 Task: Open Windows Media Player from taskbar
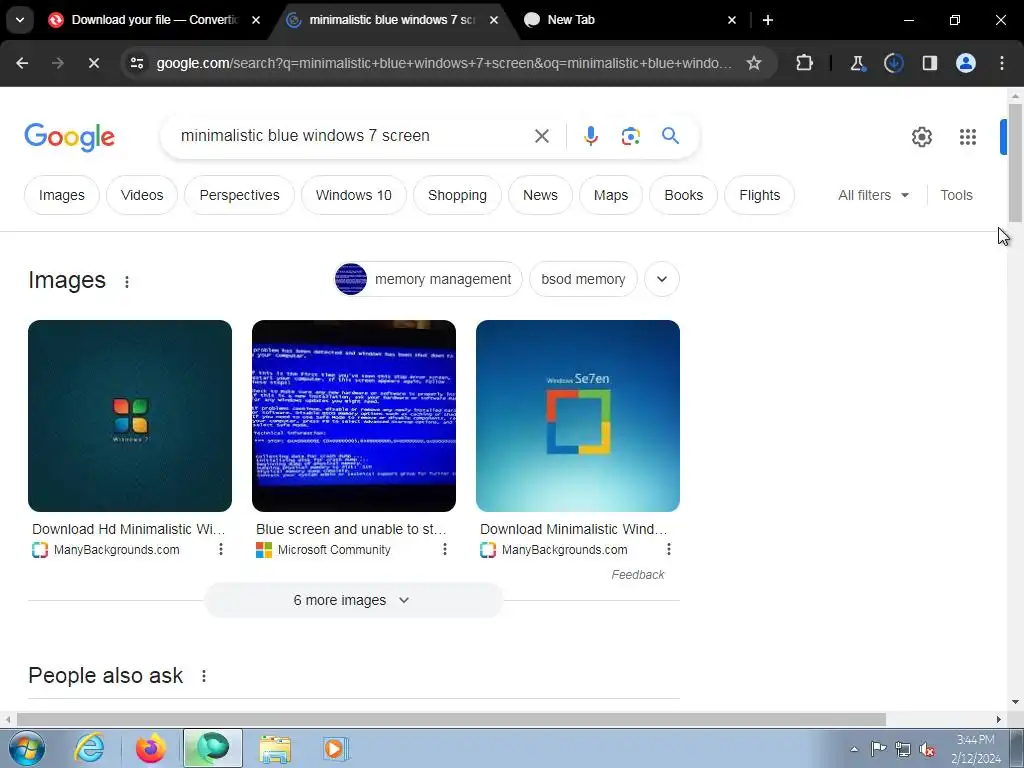coord(336,748)
